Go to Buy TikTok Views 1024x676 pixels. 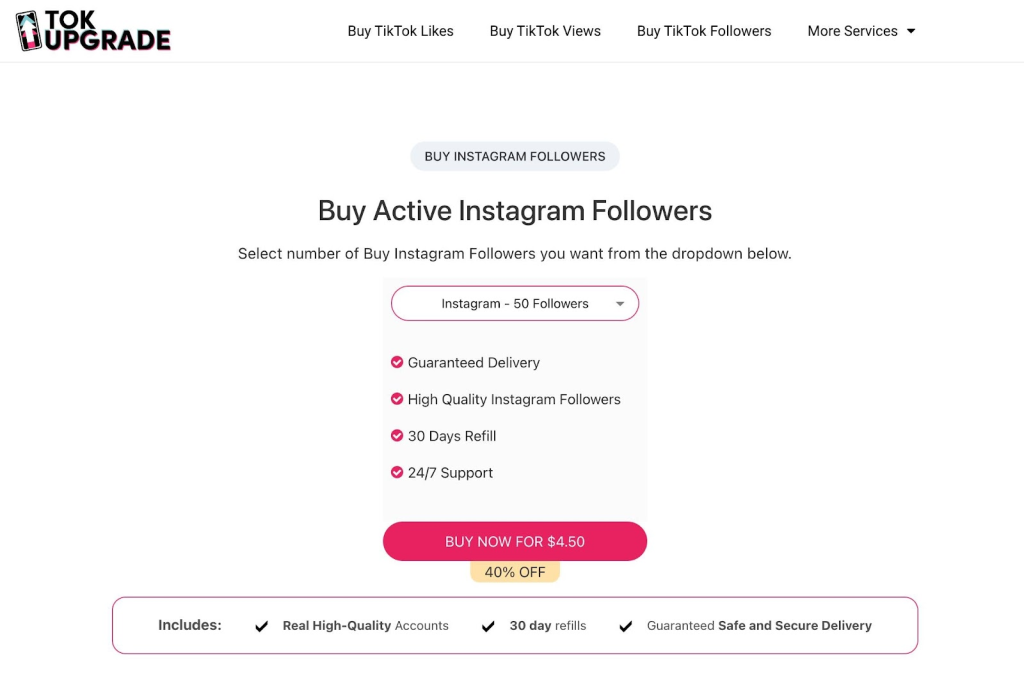tap(545, 31)
